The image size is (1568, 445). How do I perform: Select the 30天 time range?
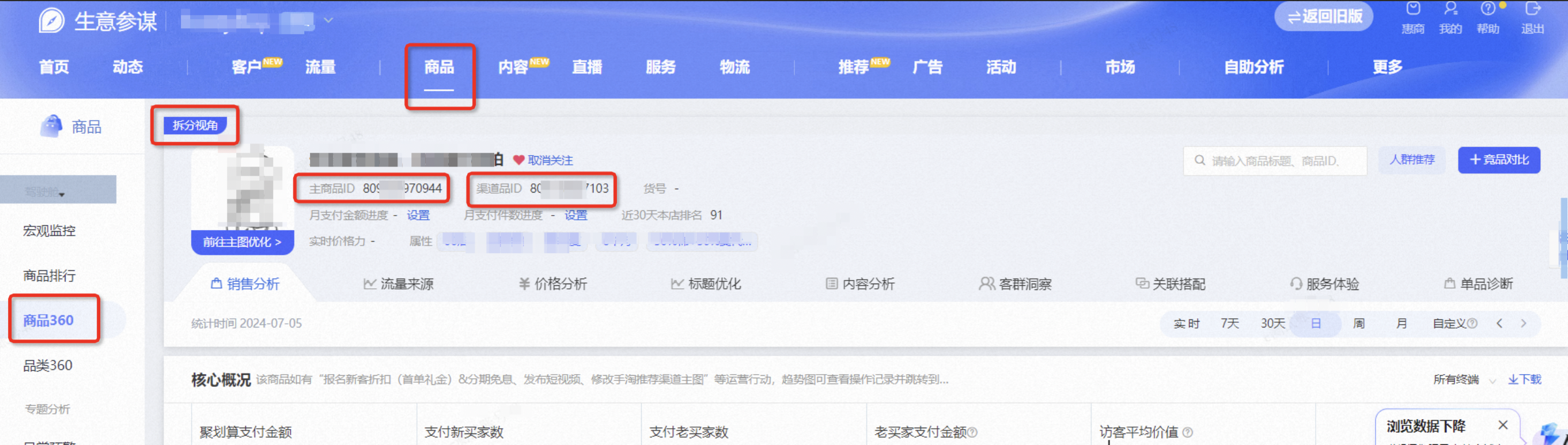click(1273, 323)
